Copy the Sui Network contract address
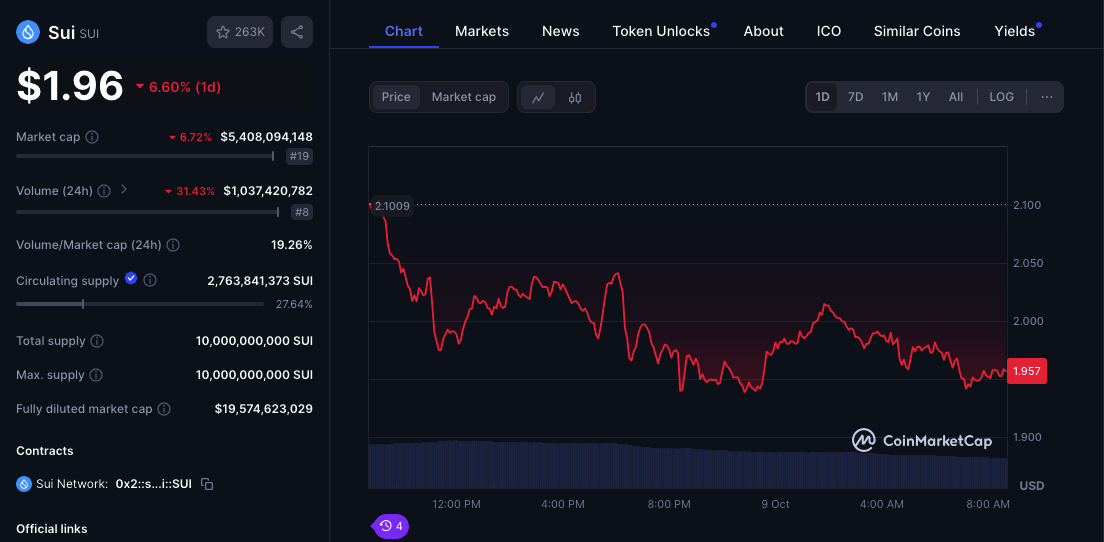 207,484
